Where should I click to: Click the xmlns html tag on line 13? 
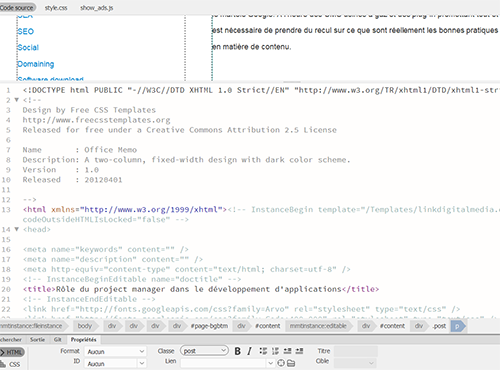[125, 209]
